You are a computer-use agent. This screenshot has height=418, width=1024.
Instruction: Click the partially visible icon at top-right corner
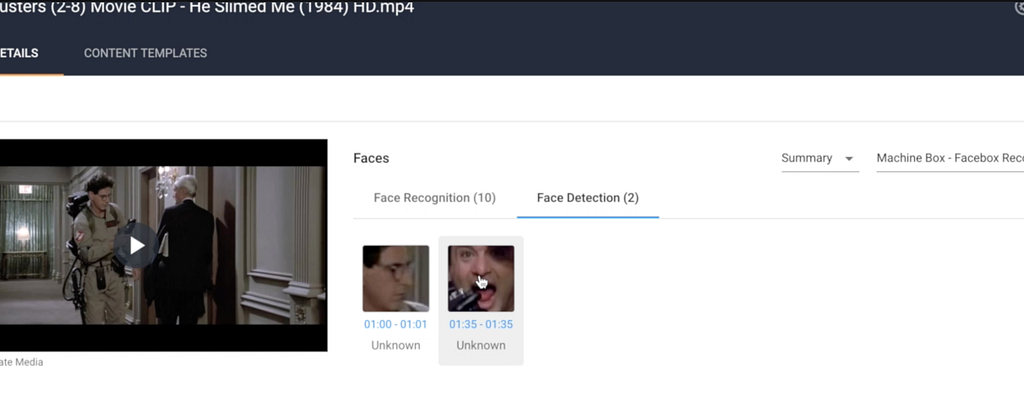pyautogui.click(x=1019, y=7)
